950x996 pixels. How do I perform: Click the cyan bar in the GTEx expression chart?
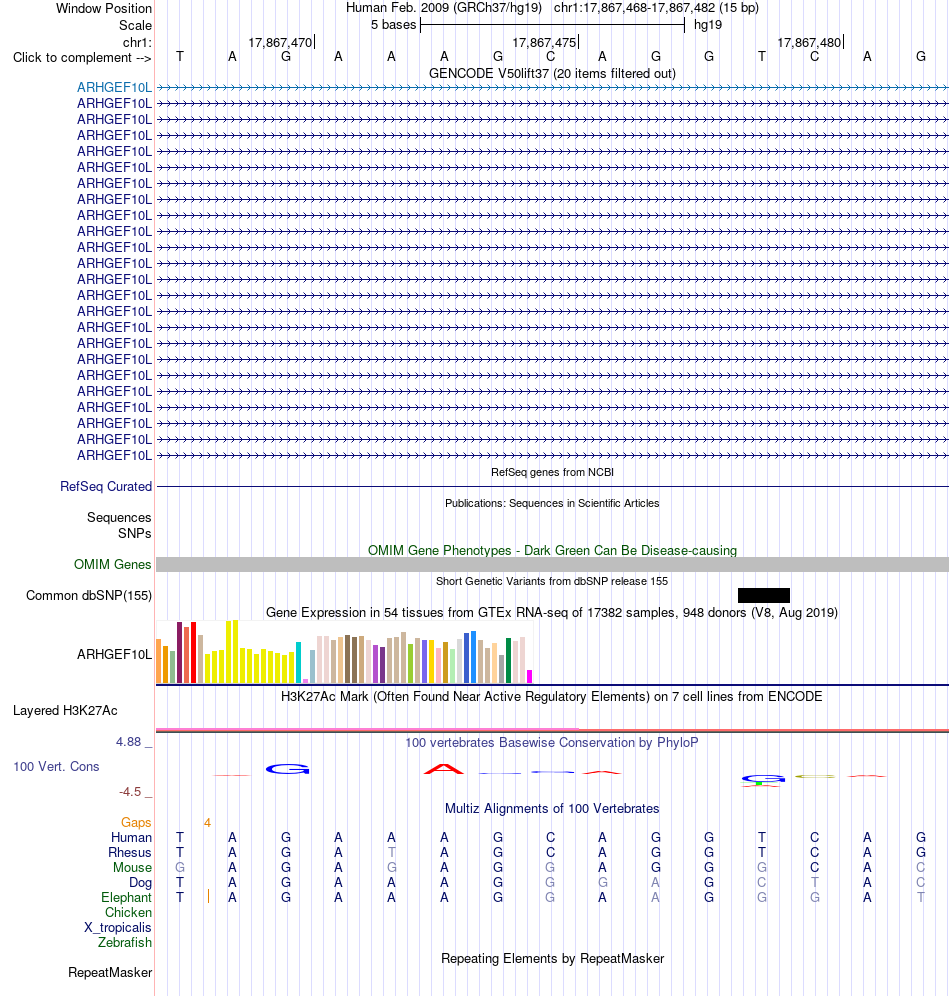click(x=298, y=663)
